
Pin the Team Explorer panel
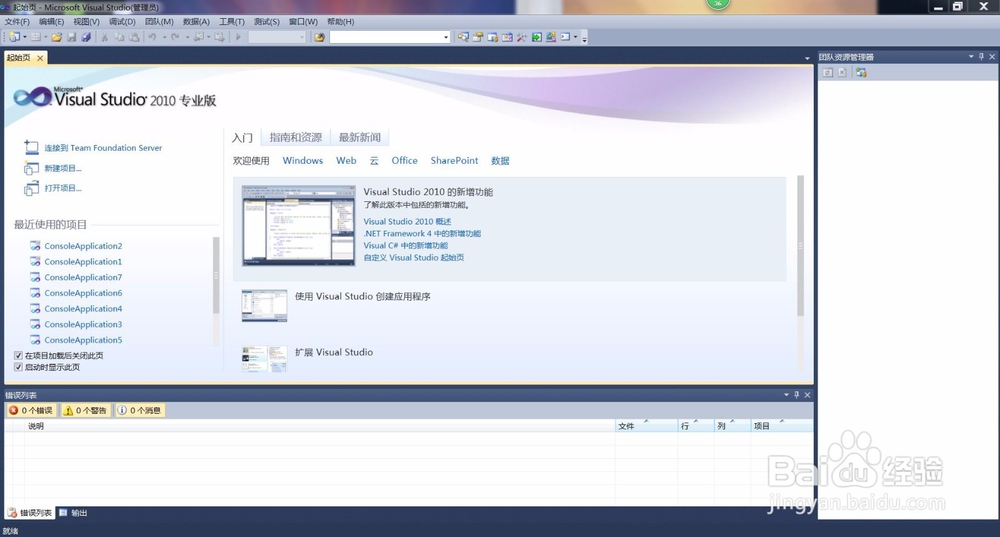click(982, 57)
